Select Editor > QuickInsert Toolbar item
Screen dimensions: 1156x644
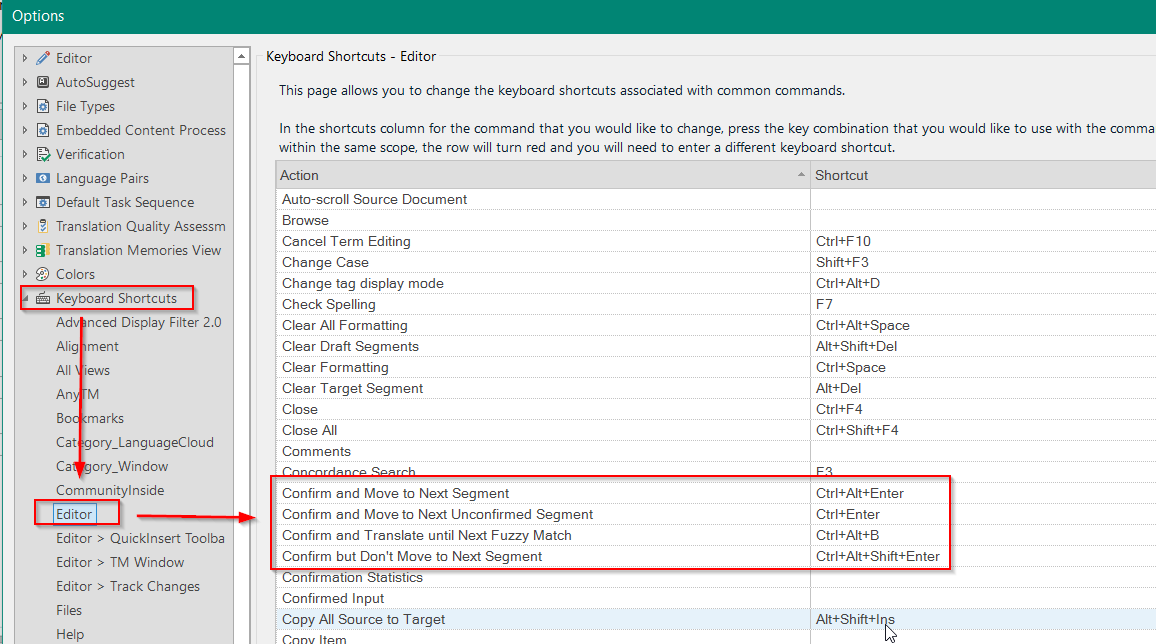click(140, 539)
